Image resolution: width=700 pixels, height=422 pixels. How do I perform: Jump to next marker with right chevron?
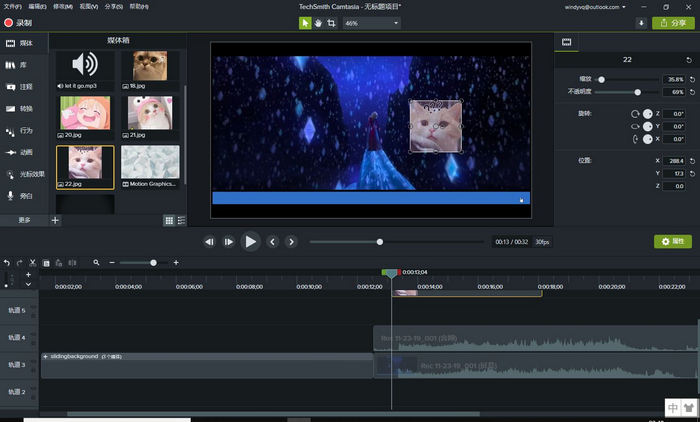291,242
